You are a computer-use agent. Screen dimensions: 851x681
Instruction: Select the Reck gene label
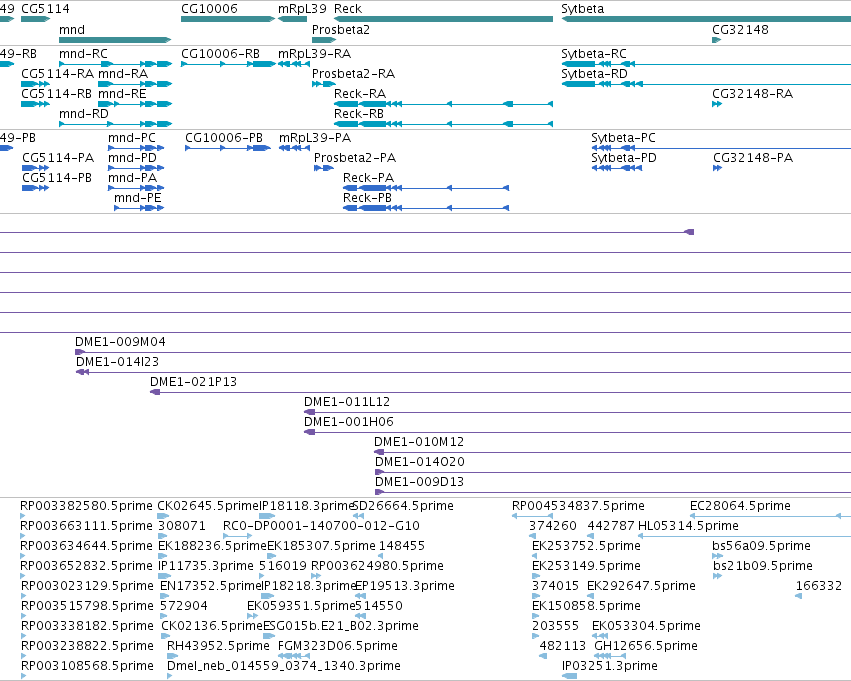pyautogui.click(x=348, y=9)
